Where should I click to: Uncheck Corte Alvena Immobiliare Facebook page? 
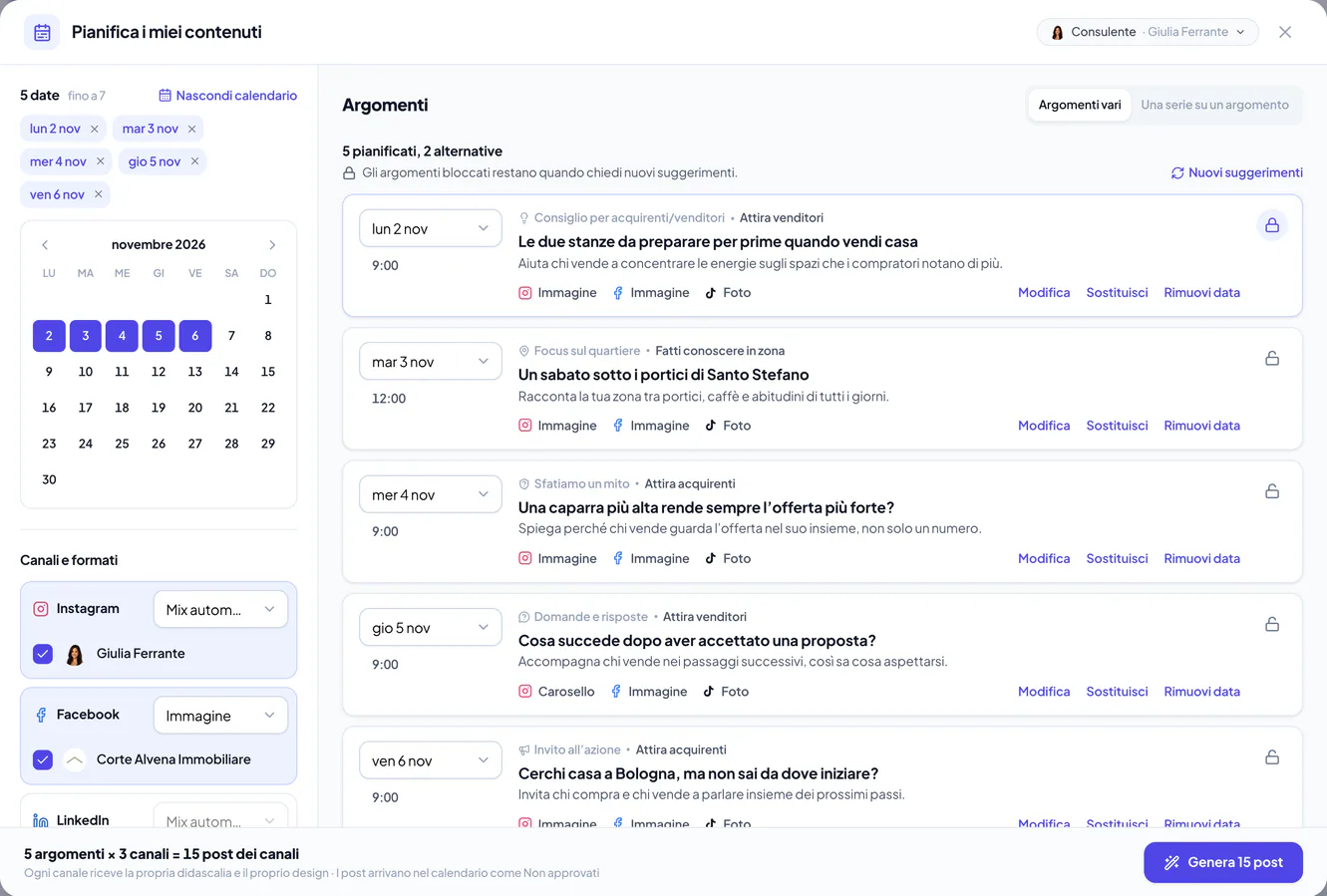(x=43, y=759)
